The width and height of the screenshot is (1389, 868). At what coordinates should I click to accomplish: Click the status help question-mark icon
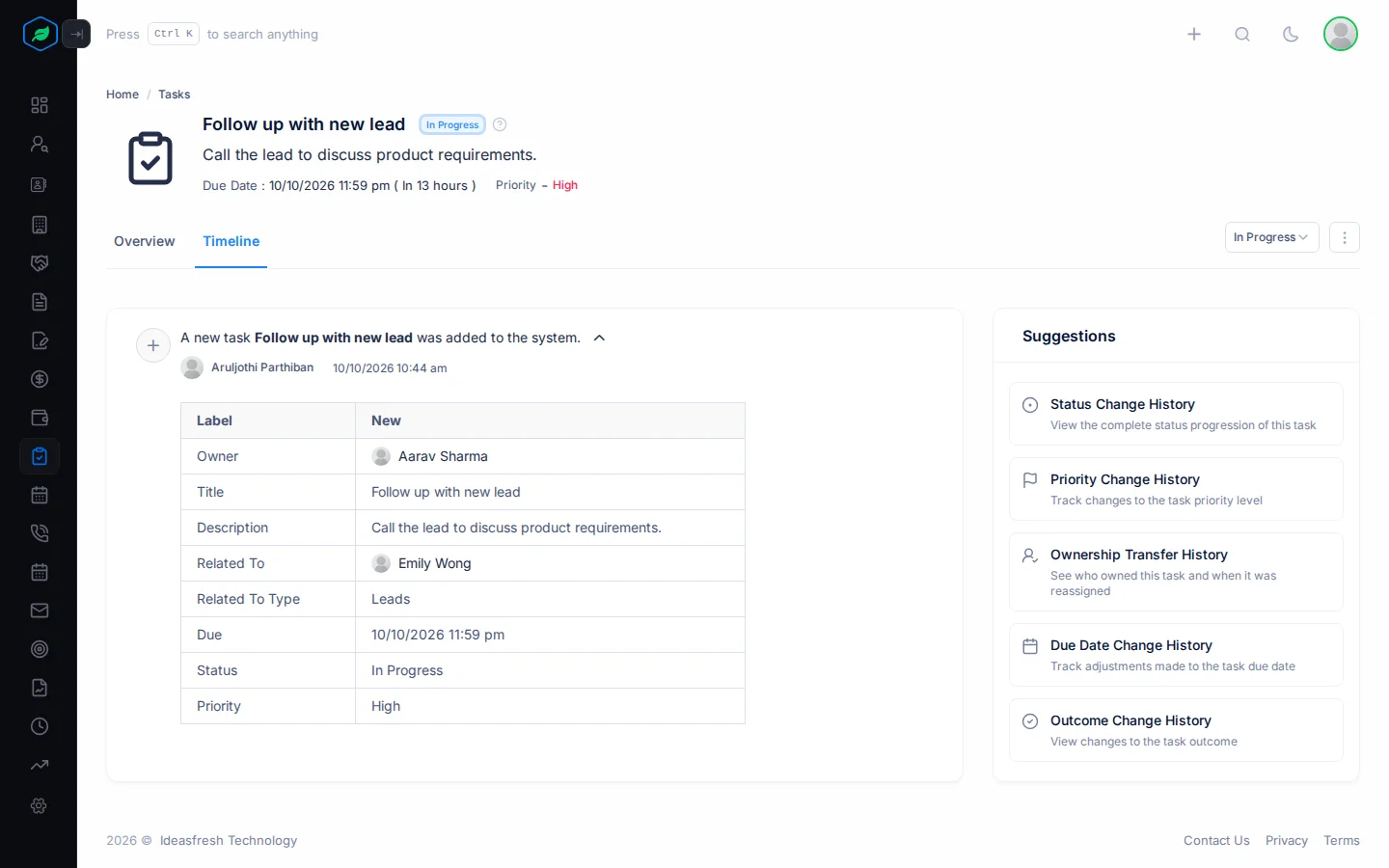500,124
